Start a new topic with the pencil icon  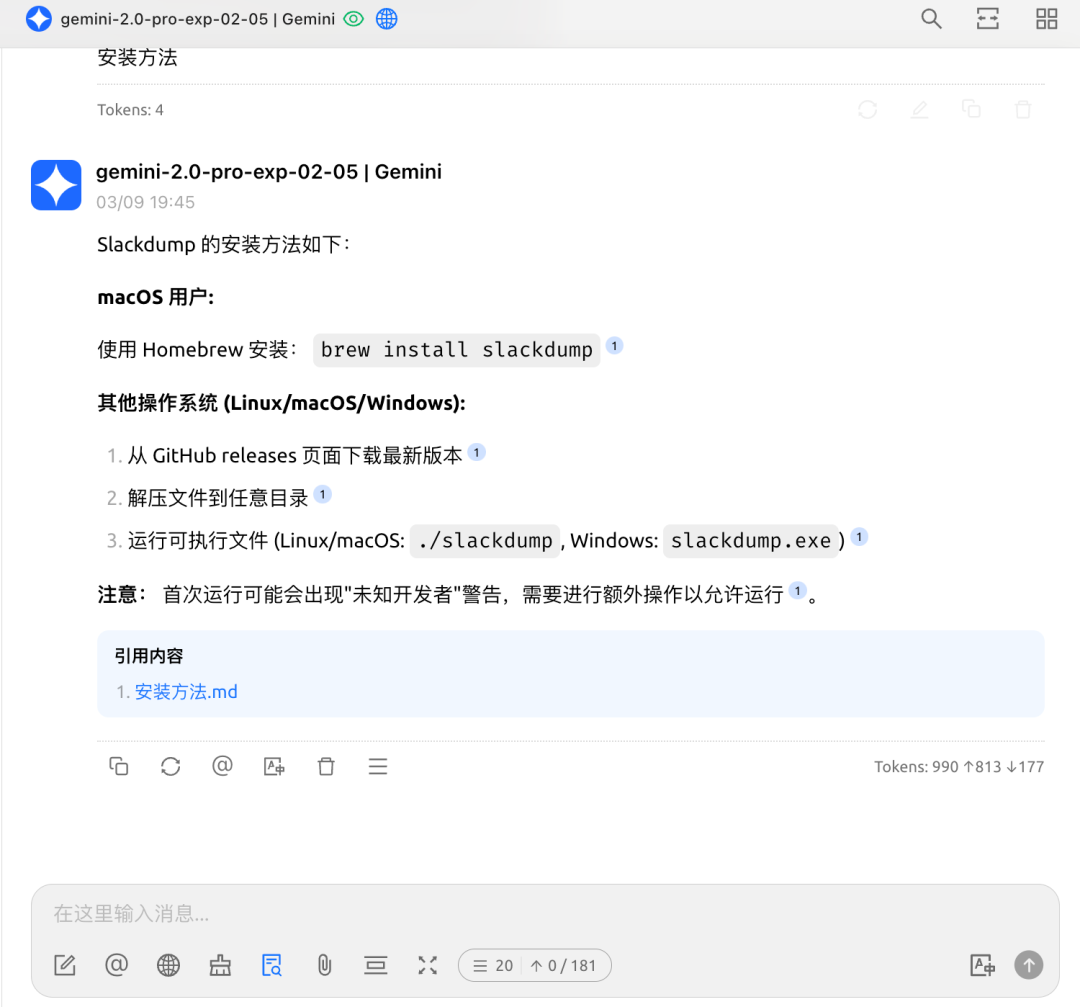click(x=65, y=965)
